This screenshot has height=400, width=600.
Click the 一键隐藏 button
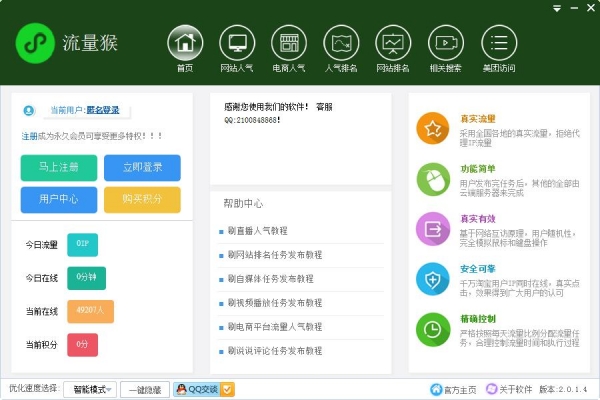pos(145,389)
